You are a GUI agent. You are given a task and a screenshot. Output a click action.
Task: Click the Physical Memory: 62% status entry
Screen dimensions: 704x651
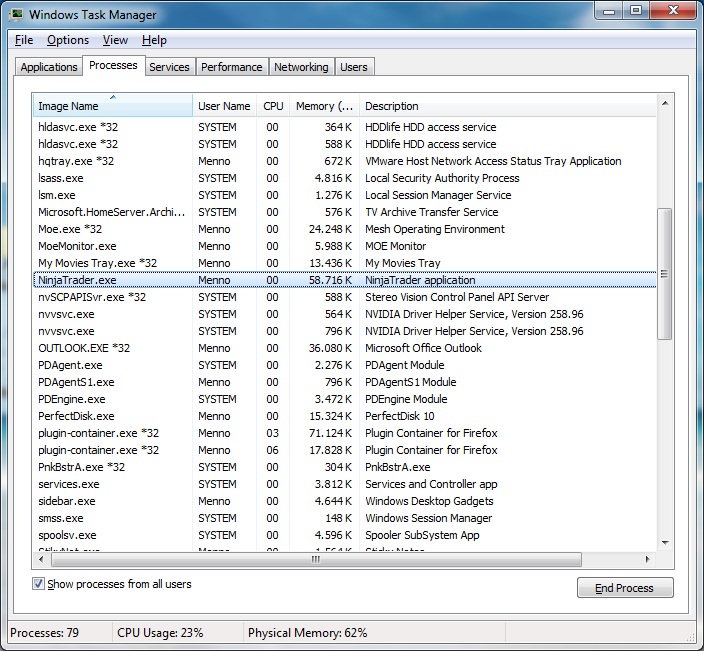[x=308, y=633]
